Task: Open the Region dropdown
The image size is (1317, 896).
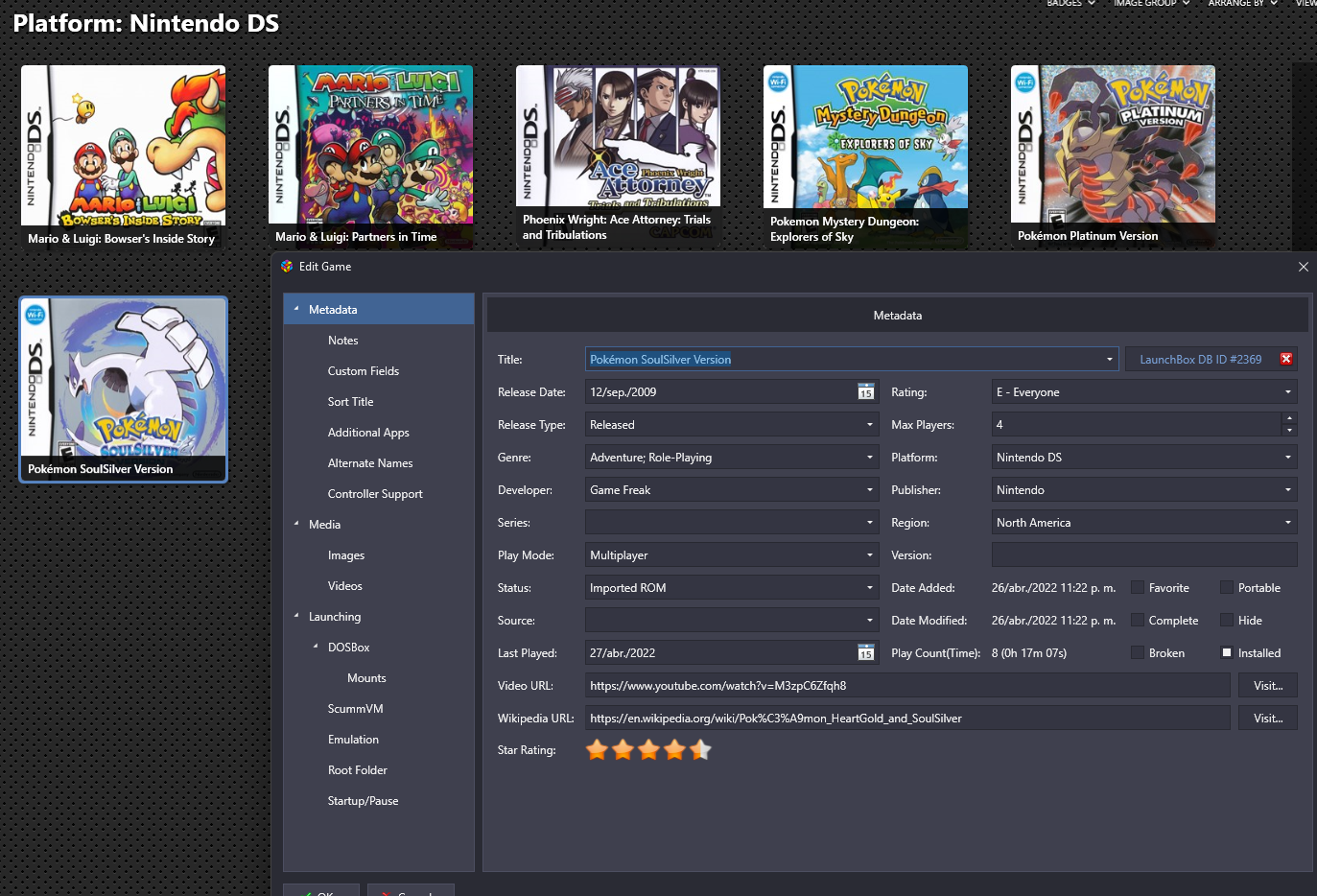Action: click(x=1287, y=523)
